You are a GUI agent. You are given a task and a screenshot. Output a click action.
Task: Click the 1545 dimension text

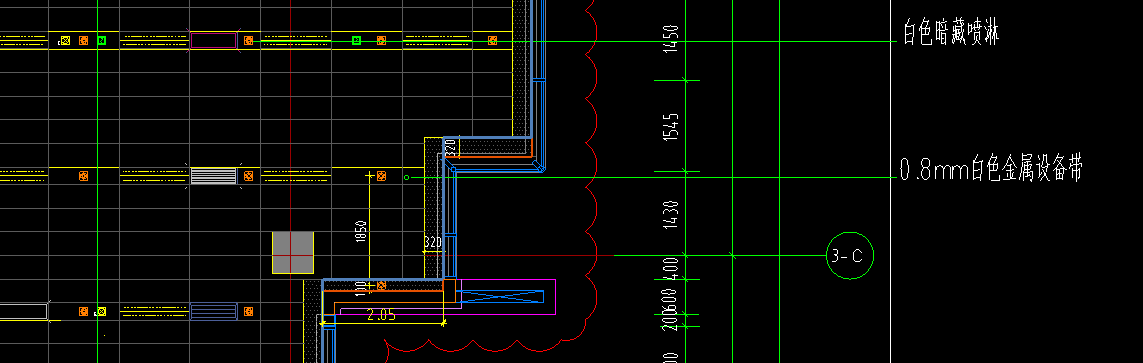pyautogui.click(x=672, y=127)
